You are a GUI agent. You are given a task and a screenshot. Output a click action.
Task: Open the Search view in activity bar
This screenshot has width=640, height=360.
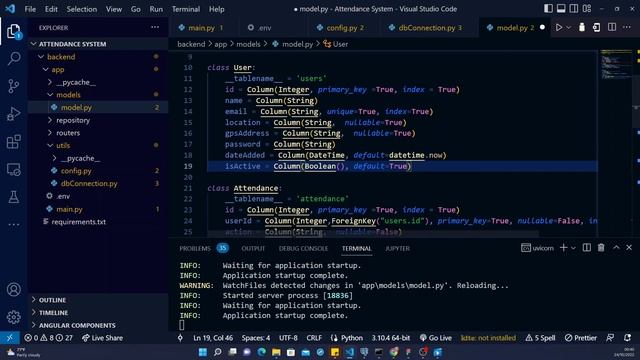[x=13, y=58]
